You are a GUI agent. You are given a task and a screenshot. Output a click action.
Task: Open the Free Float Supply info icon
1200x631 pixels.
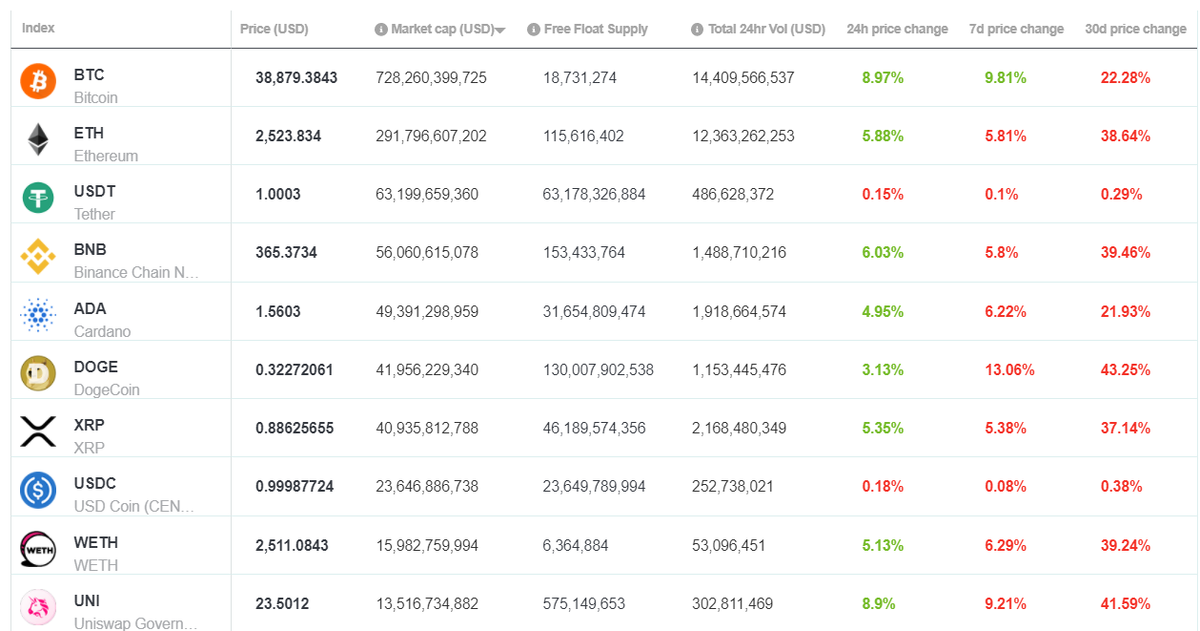point(533,30)
